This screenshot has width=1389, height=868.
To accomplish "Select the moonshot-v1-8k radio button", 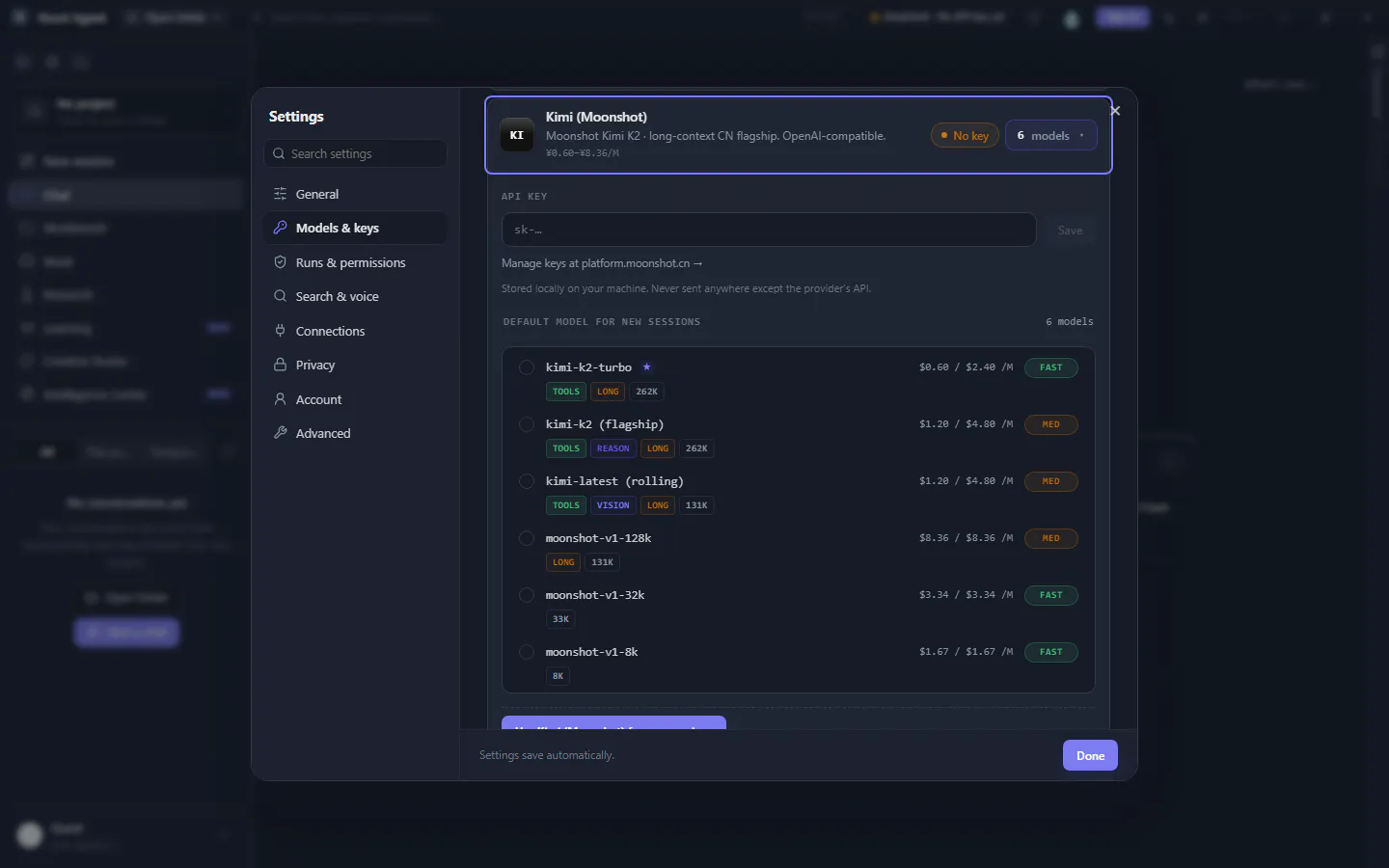I will click(527, 652).
